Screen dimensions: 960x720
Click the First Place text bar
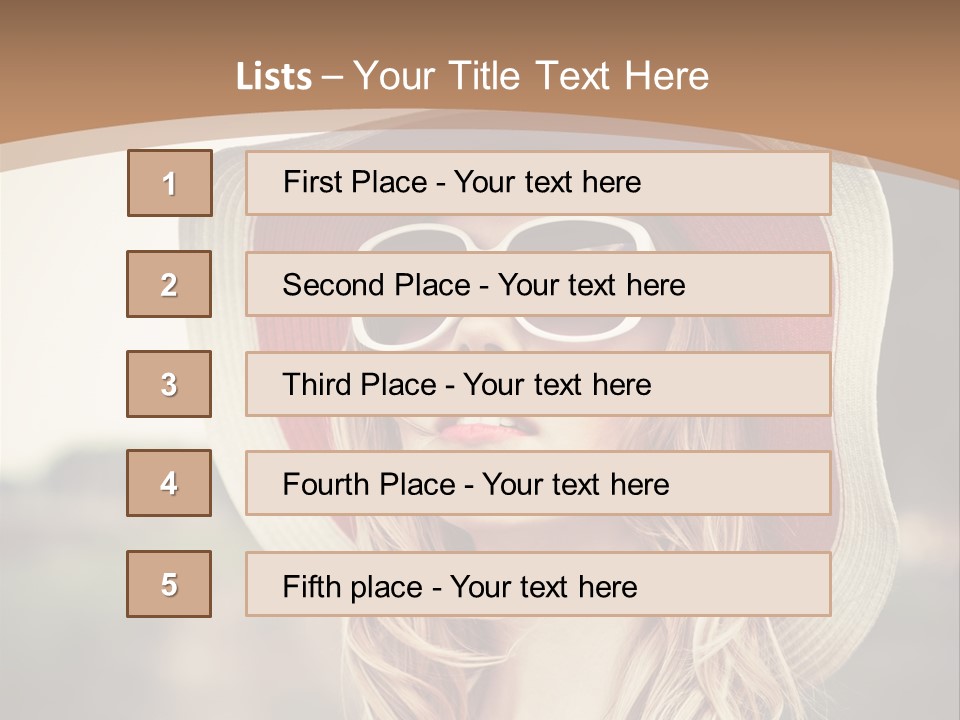[537, 183]
